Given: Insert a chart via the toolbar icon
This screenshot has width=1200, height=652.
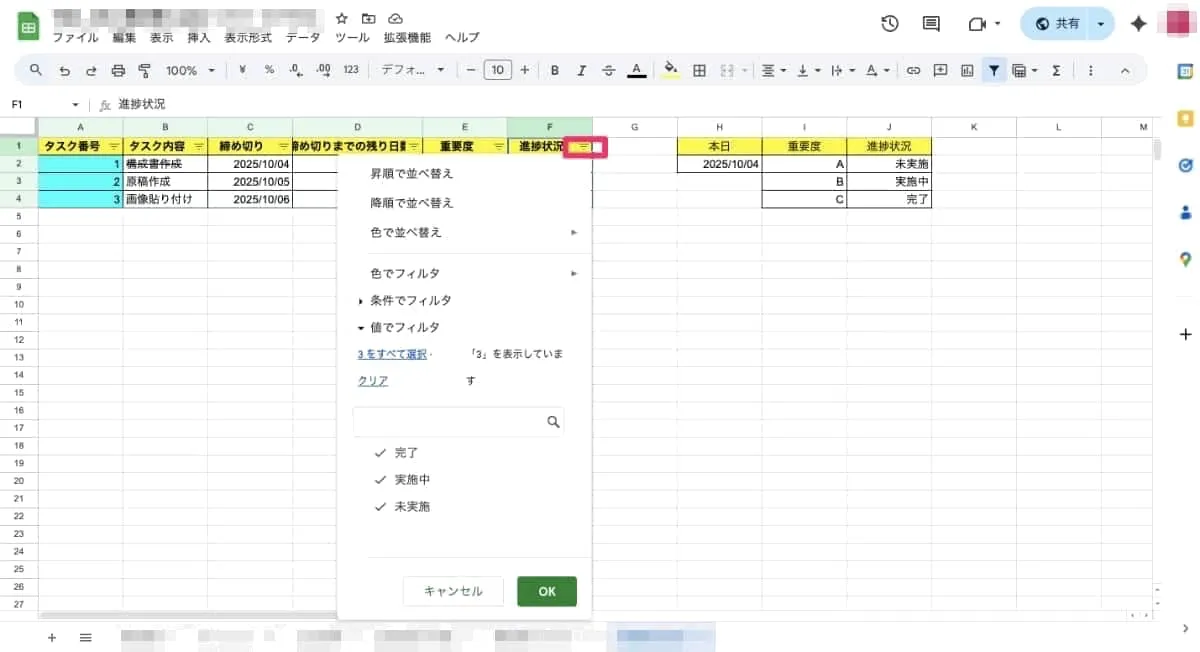Looking at the screenshot, I should click(966, 70).
